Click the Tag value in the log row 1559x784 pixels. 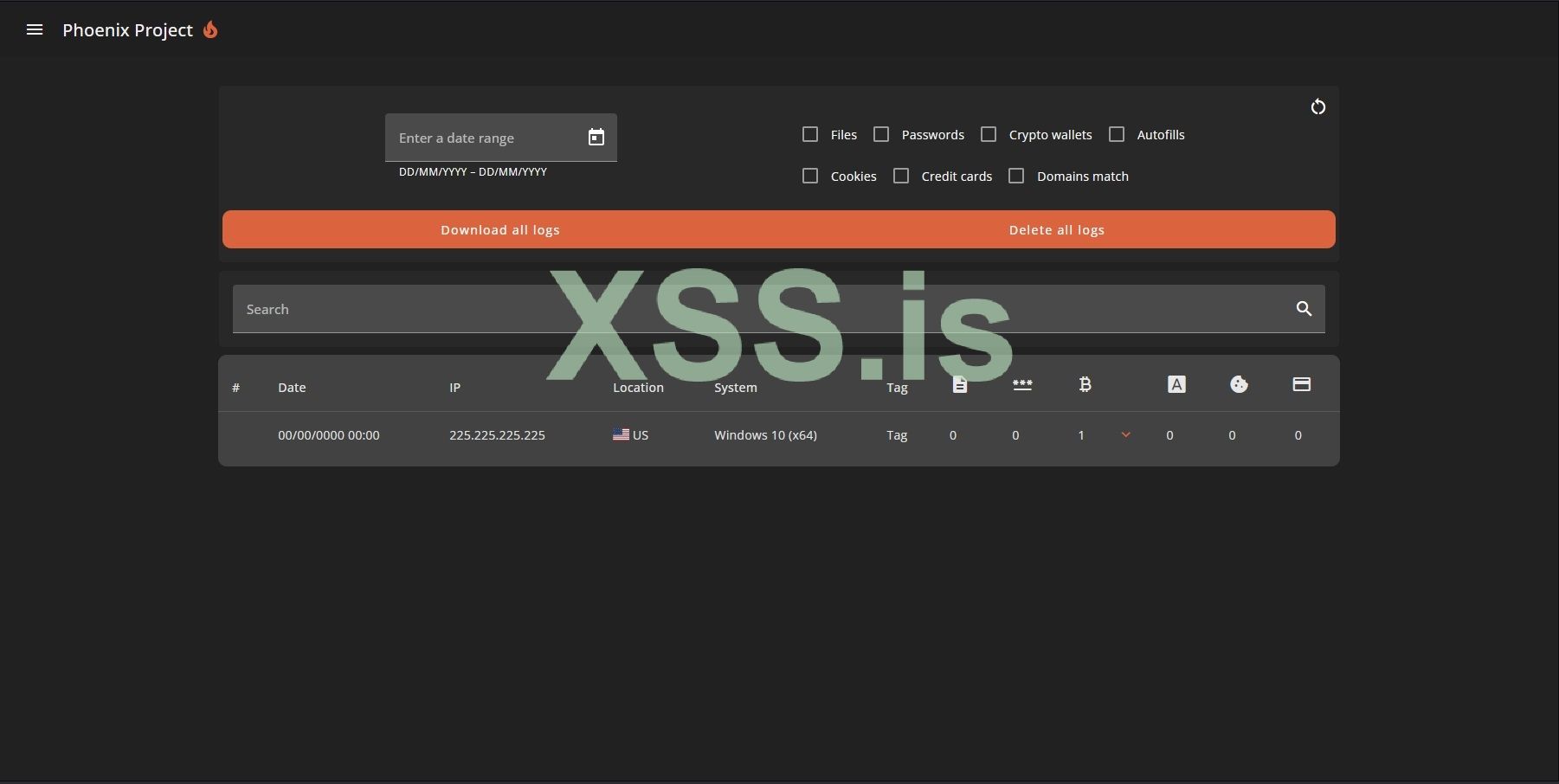pos(897,435)
